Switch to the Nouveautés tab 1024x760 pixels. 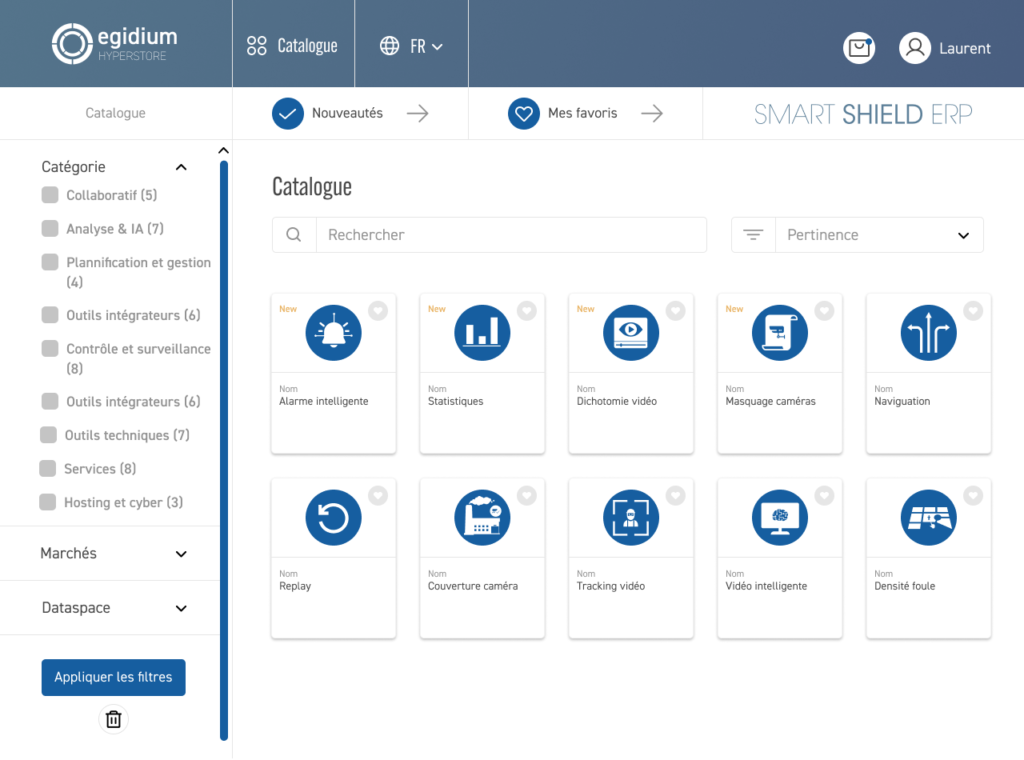[346, 113]
